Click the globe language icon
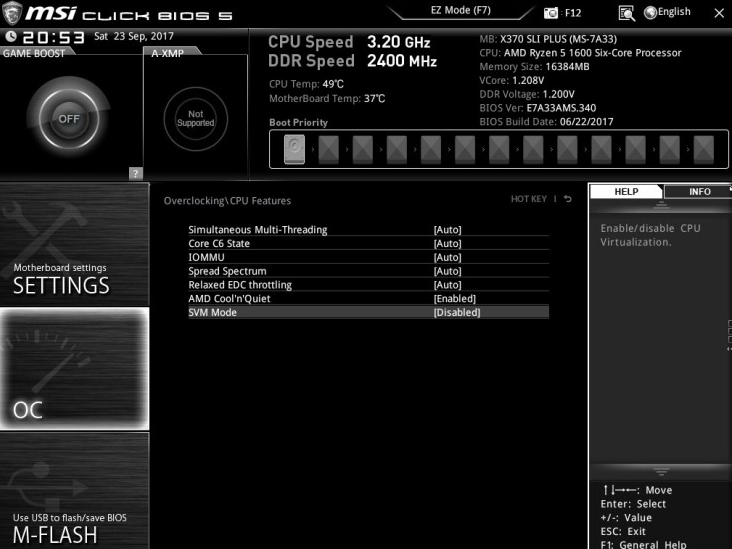 [650, 13]
